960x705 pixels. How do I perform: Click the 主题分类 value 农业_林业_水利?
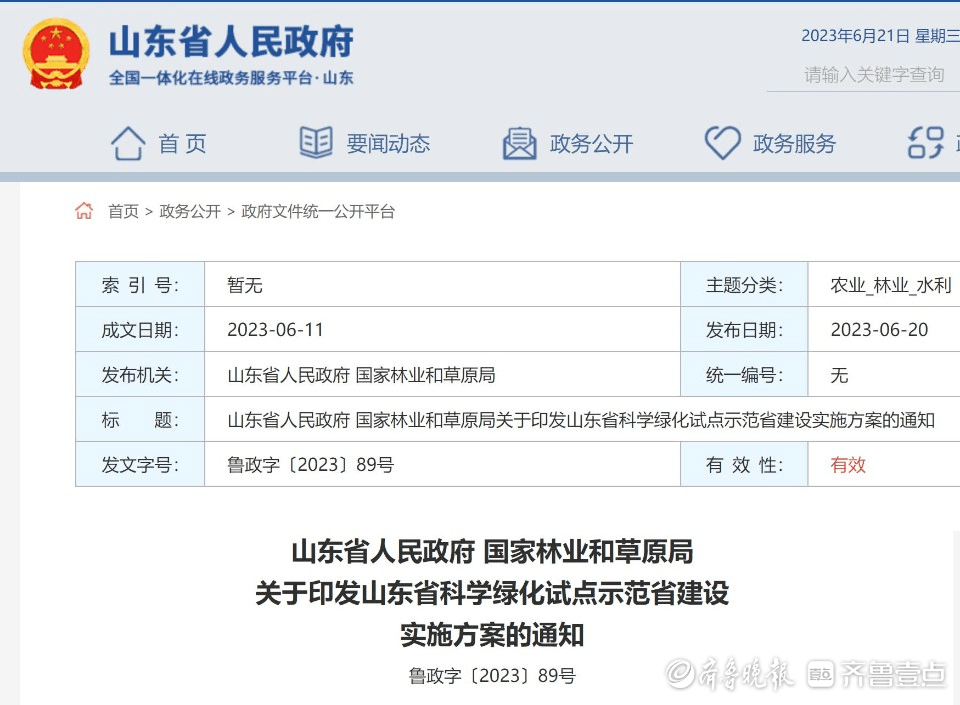pyautogui.click(x=891, y=285)
